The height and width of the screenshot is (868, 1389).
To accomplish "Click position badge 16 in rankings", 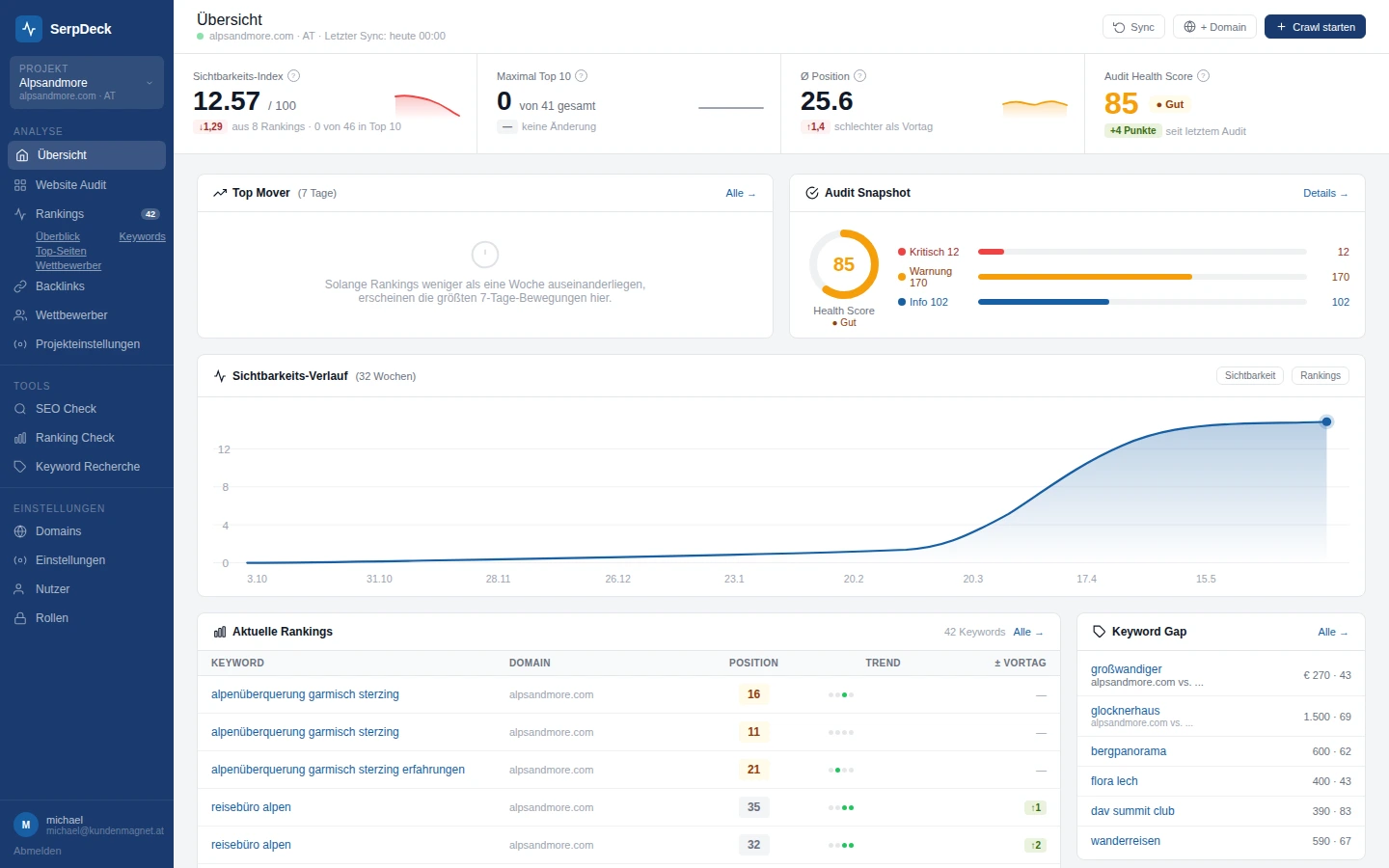I will pyautogui.click(x=753, y=694).
